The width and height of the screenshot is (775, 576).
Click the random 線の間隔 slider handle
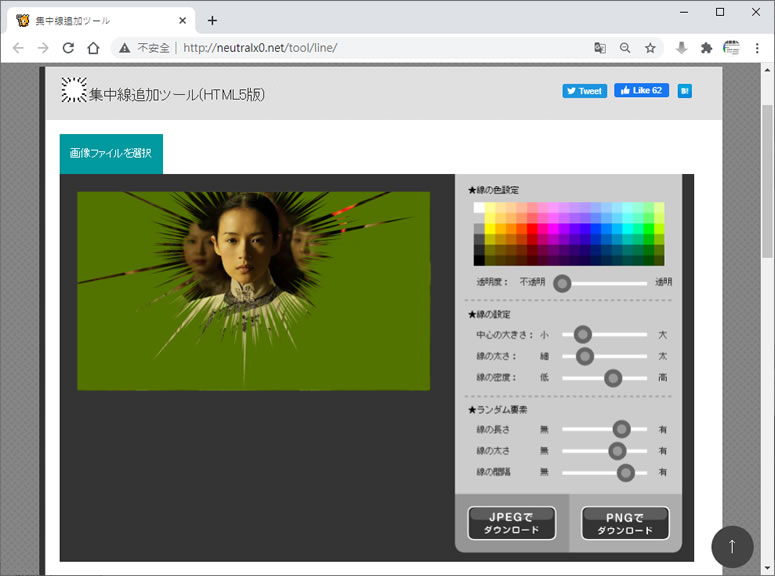click(x=626, y=473)
